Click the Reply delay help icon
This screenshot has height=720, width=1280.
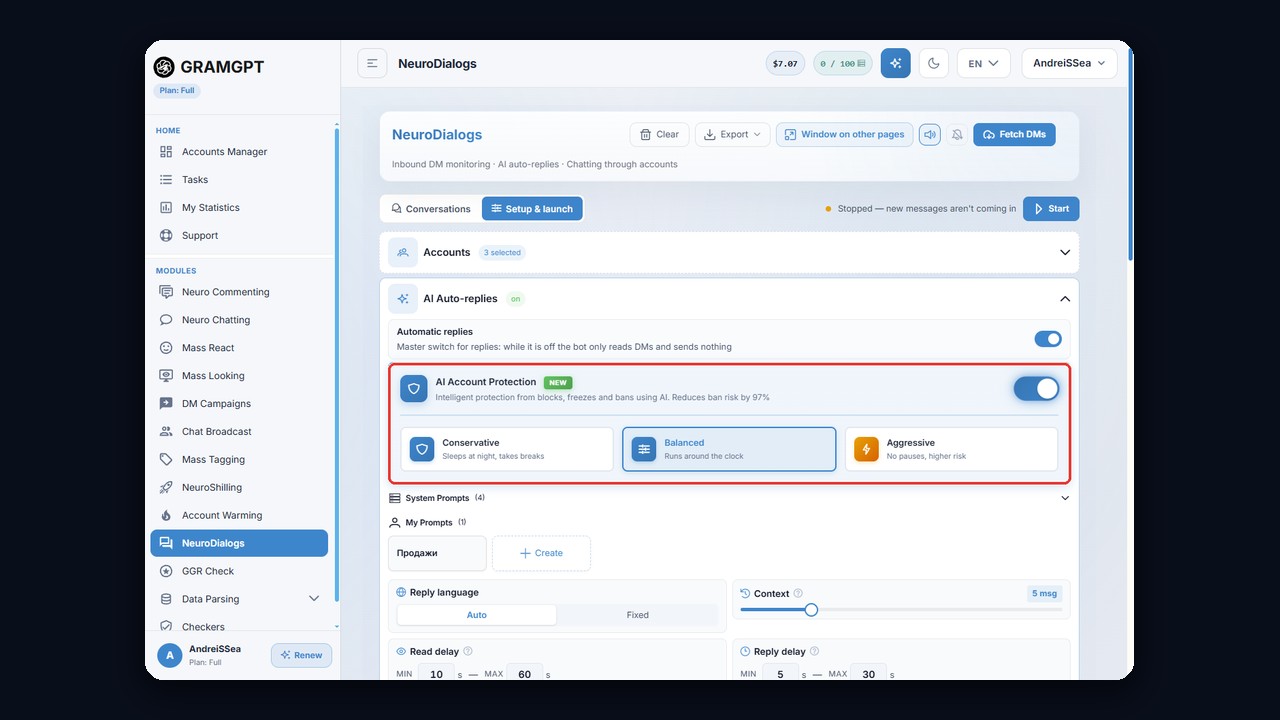(x=814, y=651)
